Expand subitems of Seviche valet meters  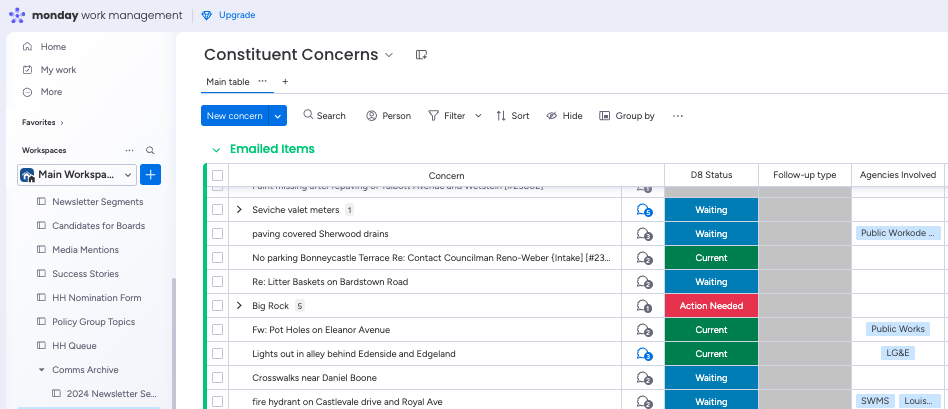[239, 209]
